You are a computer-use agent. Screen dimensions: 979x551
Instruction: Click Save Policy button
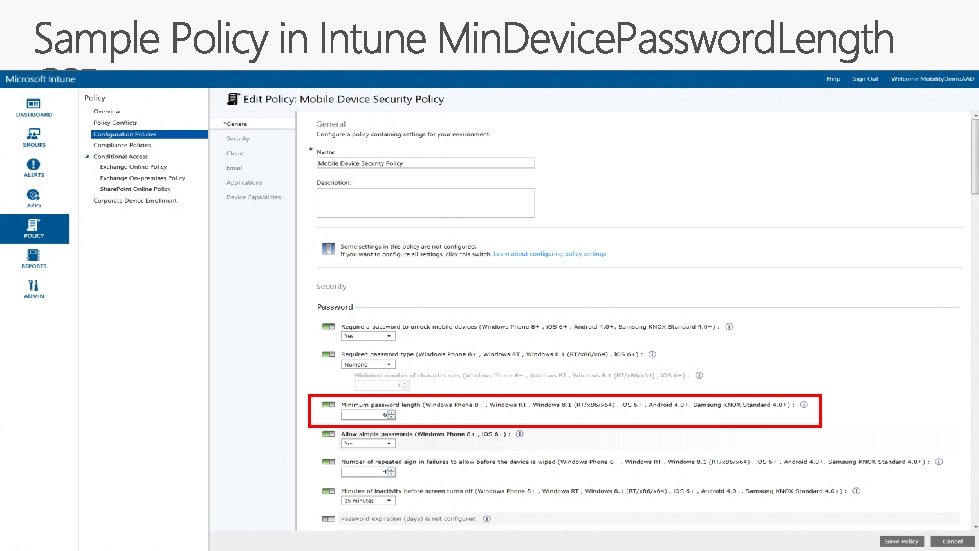902,541
